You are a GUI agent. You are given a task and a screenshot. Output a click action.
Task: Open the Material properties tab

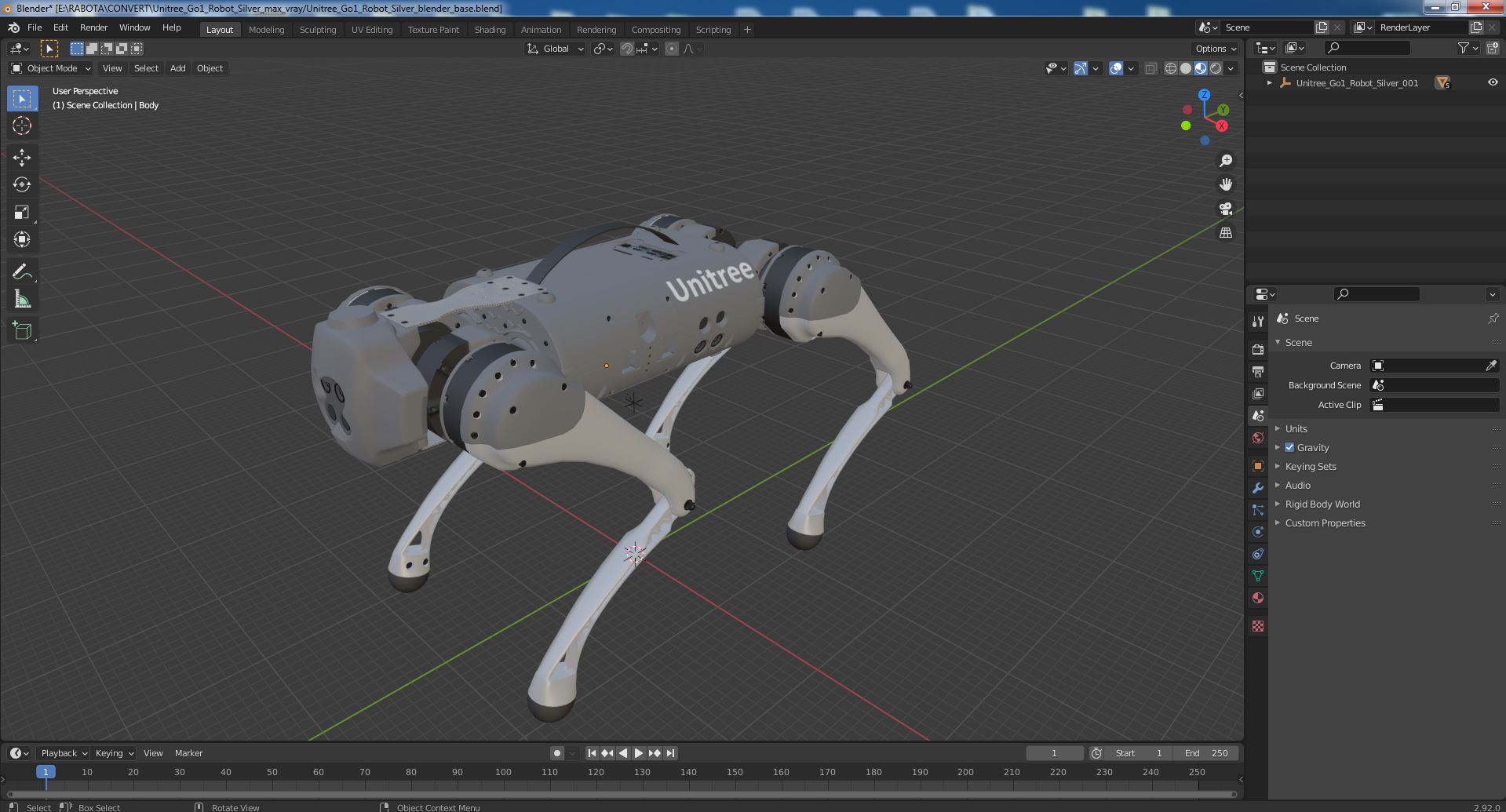coord(1258,598)
